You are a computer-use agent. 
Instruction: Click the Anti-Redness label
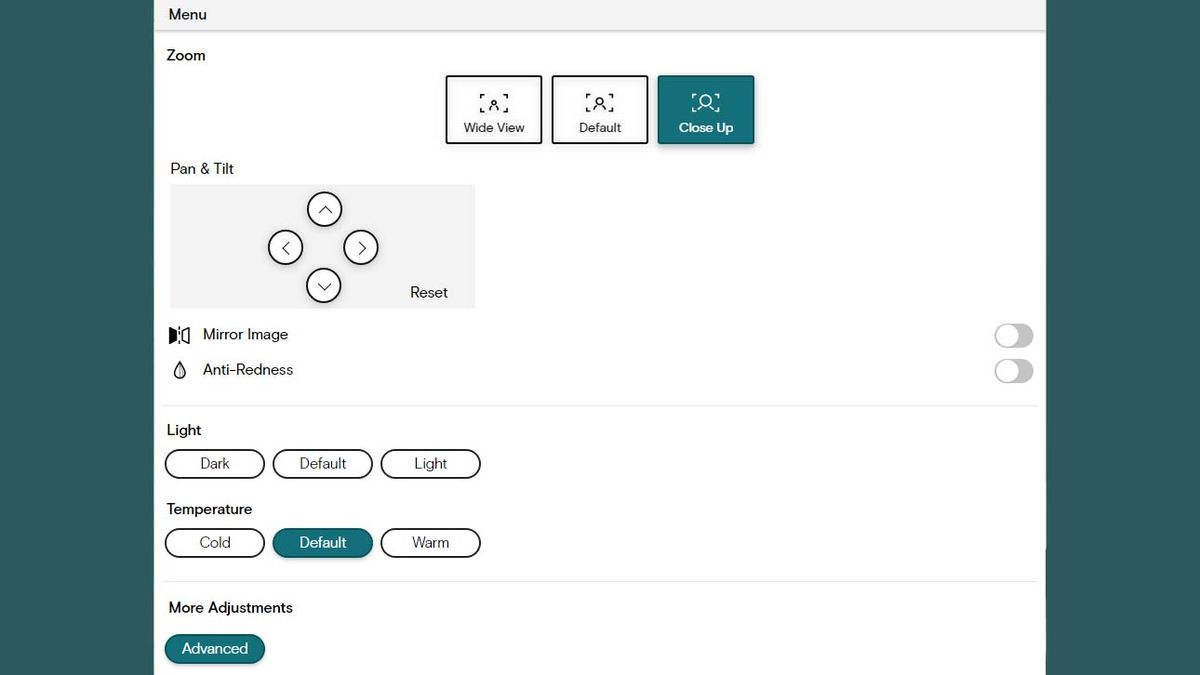tap(248, 370)
